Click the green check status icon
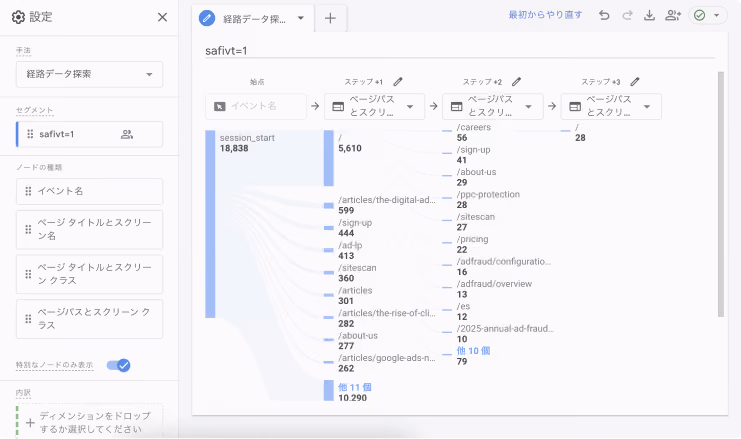This screenshot has height=439, width=741. click(x=699, y=15)
